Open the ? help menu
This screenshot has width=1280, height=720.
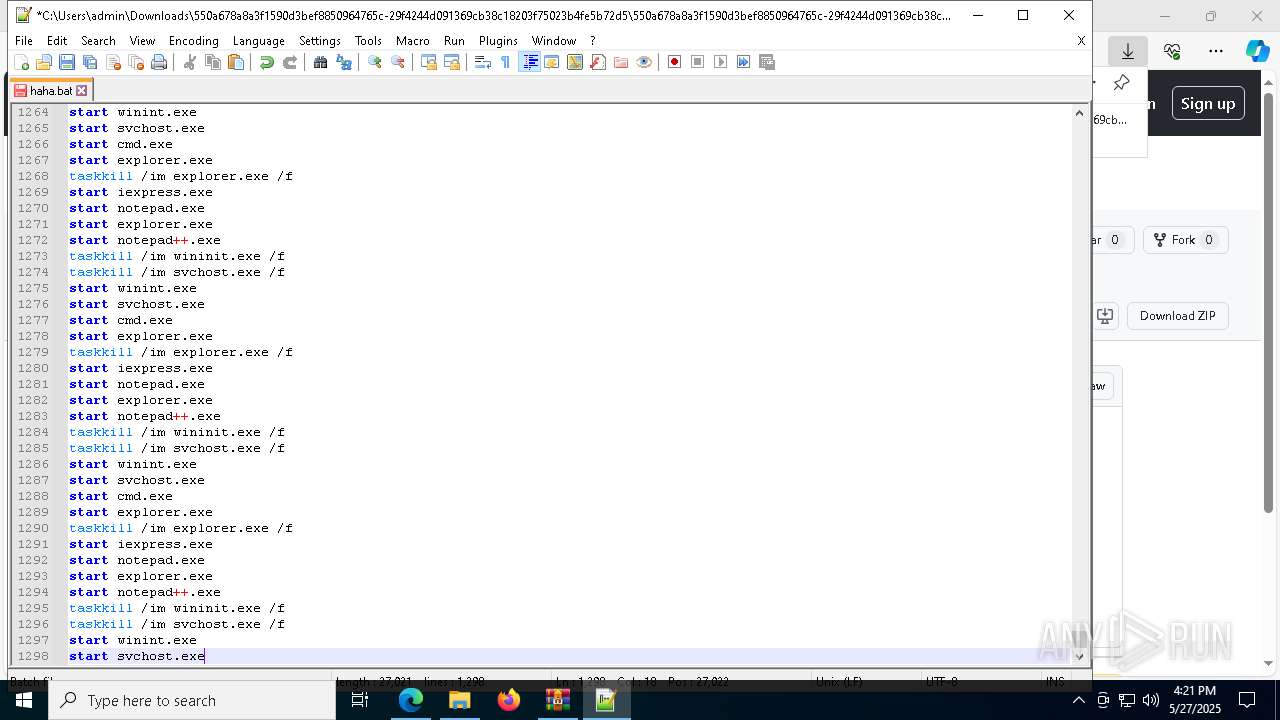(x=592, y=41)
